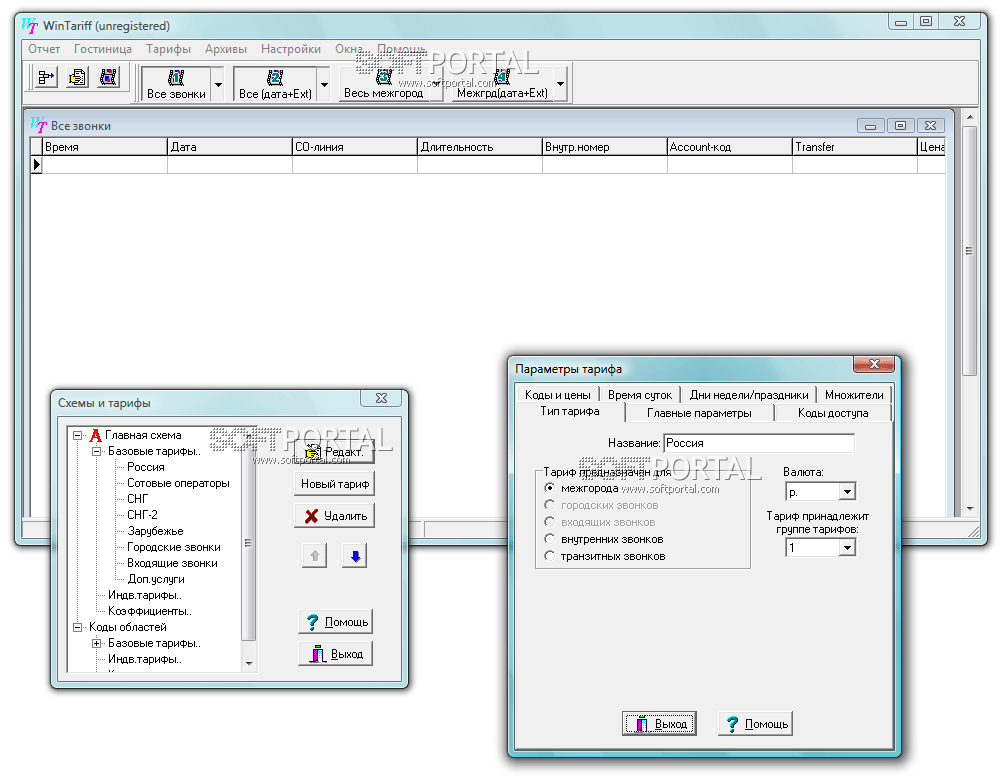Click the Редакт. edit button
This screenshot has width=1000, height=778.
(x=335, y=451)
